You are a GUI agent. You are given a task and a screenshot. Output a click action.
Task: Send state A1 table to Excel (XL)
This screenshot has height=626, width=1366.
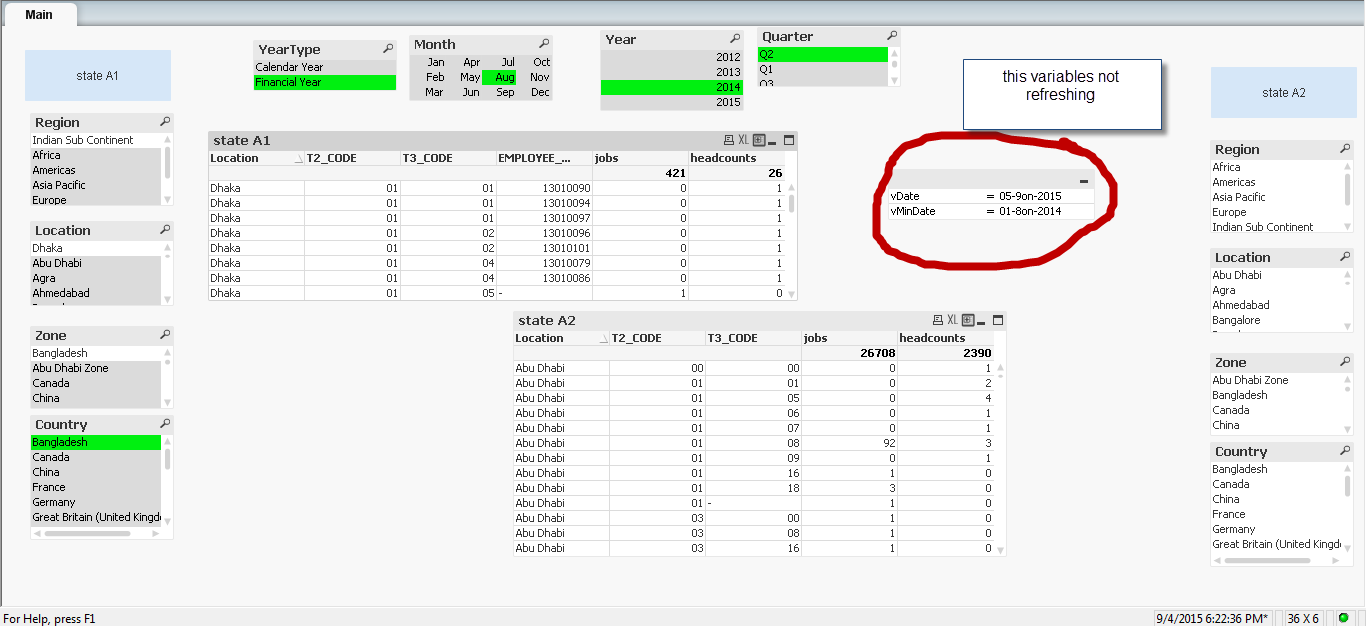[743, 140]
